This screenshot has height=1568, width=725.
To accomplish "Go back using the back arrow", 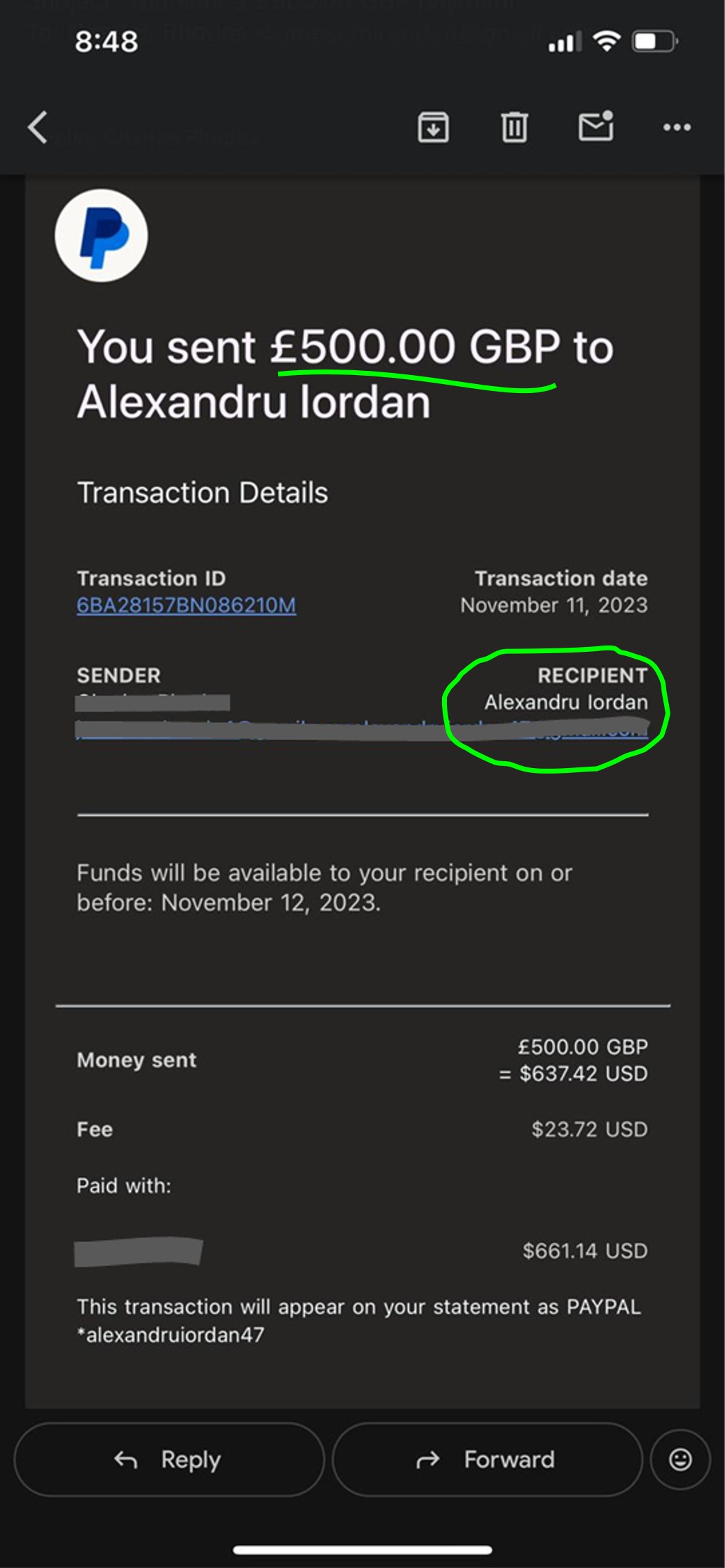I will coord(38,127).
